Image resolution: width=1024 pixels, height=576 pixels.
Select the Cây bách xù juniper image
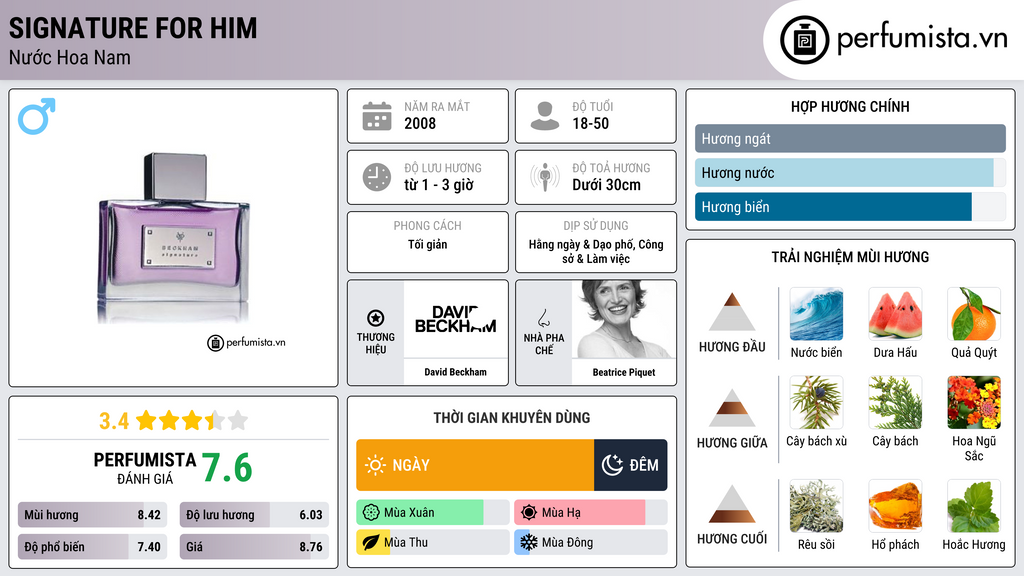pyautogui.click(x=816, y=402)
